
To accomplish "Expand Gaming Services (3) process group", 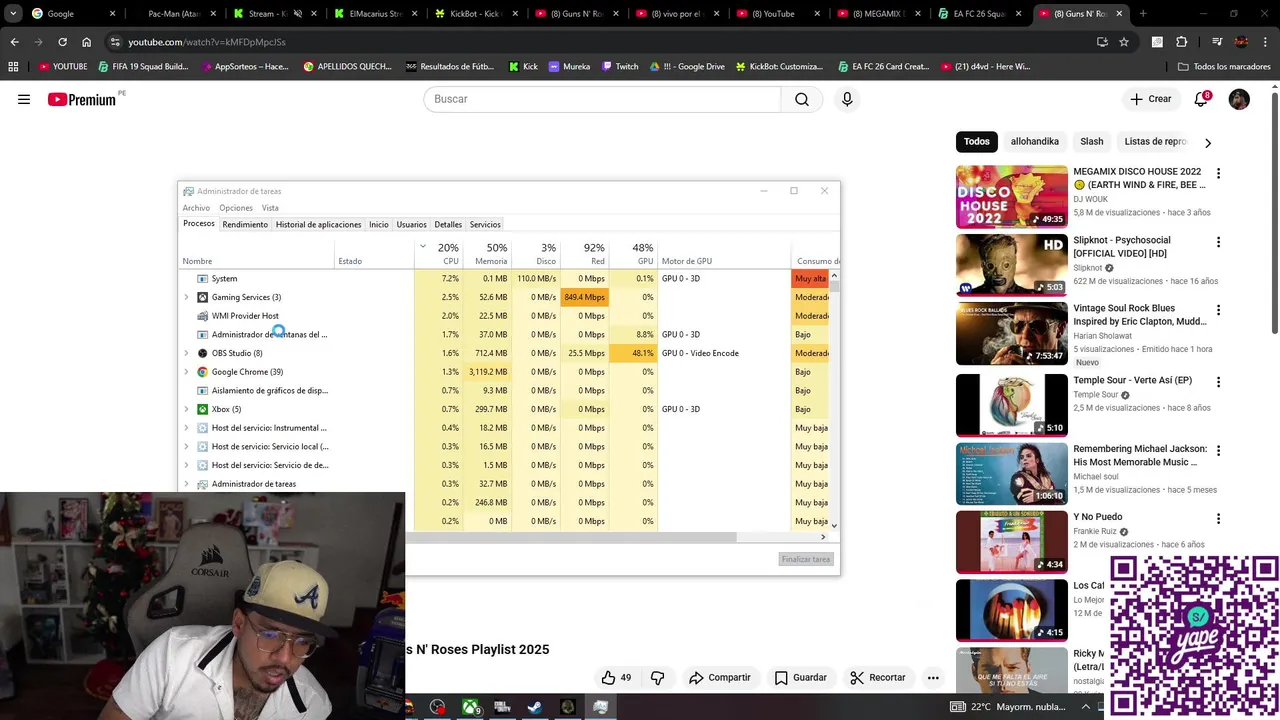I will [186, 297].
